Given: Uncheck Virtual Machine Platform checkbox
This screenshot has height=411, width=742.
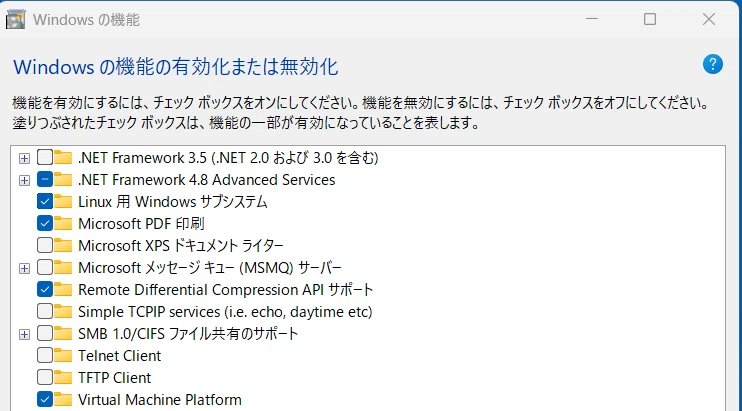Looking at the screenshot, I should point(45,399).
